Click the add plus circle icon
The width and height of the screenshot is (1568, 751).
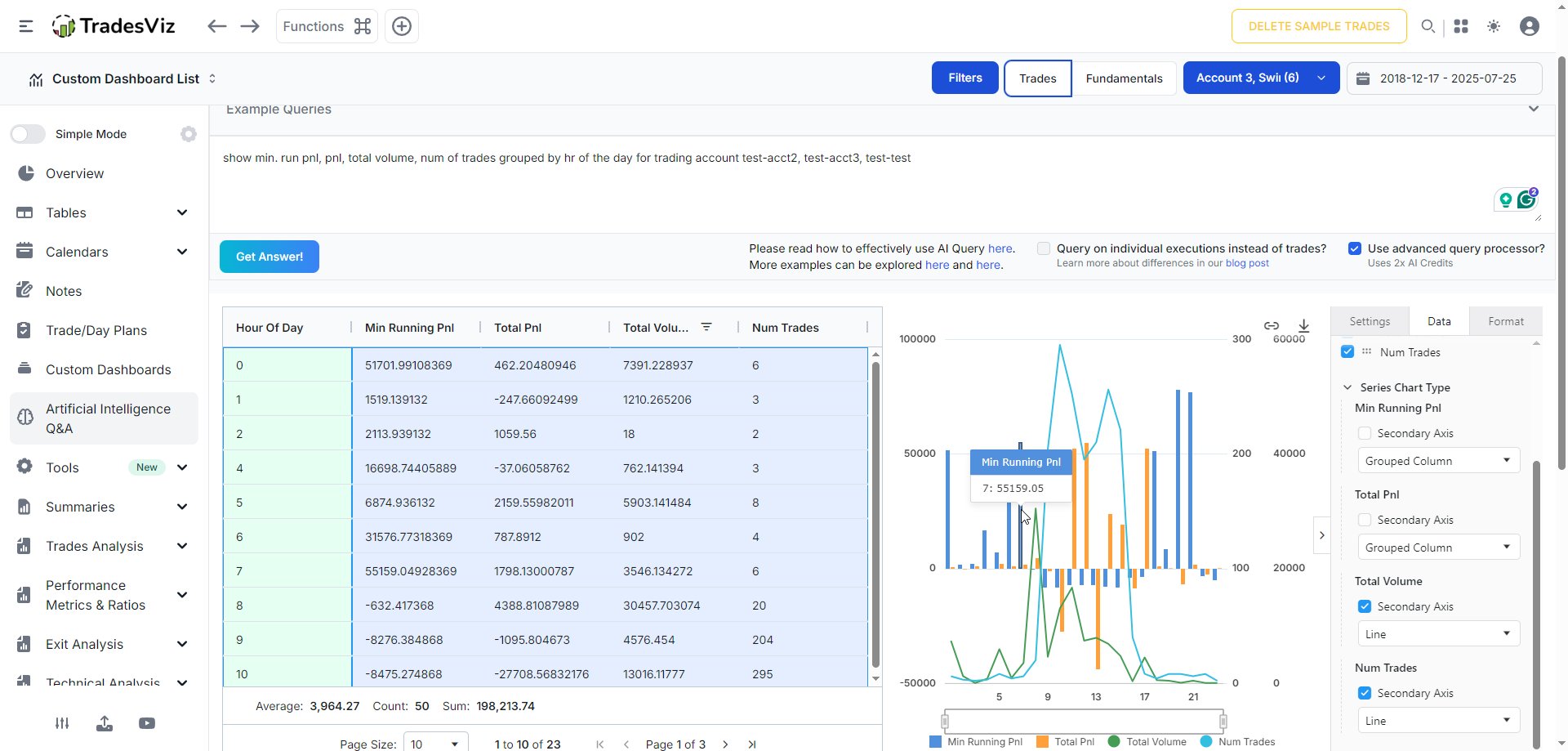tap(402, 26)
